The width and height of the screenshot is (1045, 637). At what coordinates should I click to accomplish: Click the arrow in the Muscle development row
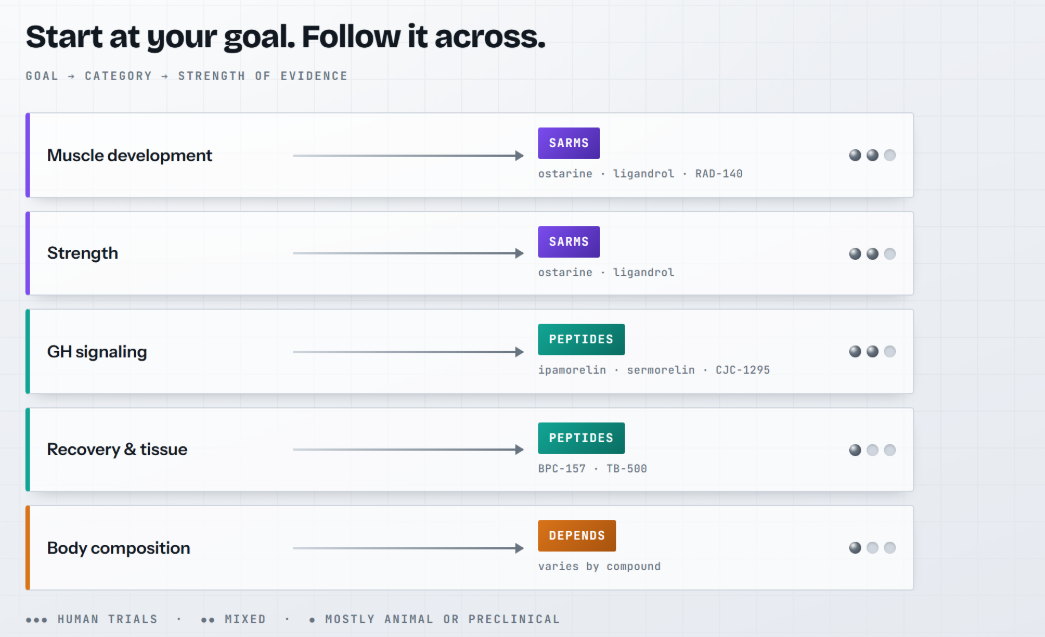coord(408,156)
